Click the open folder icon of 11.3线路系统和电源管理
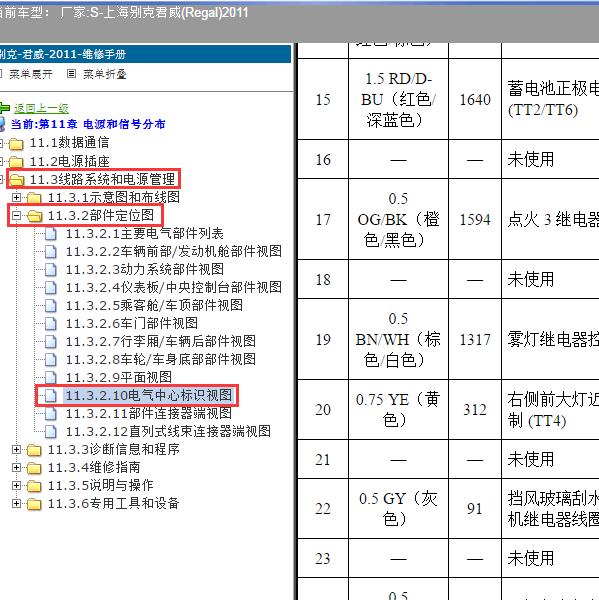The image size is (599, 600). [16, 180]
